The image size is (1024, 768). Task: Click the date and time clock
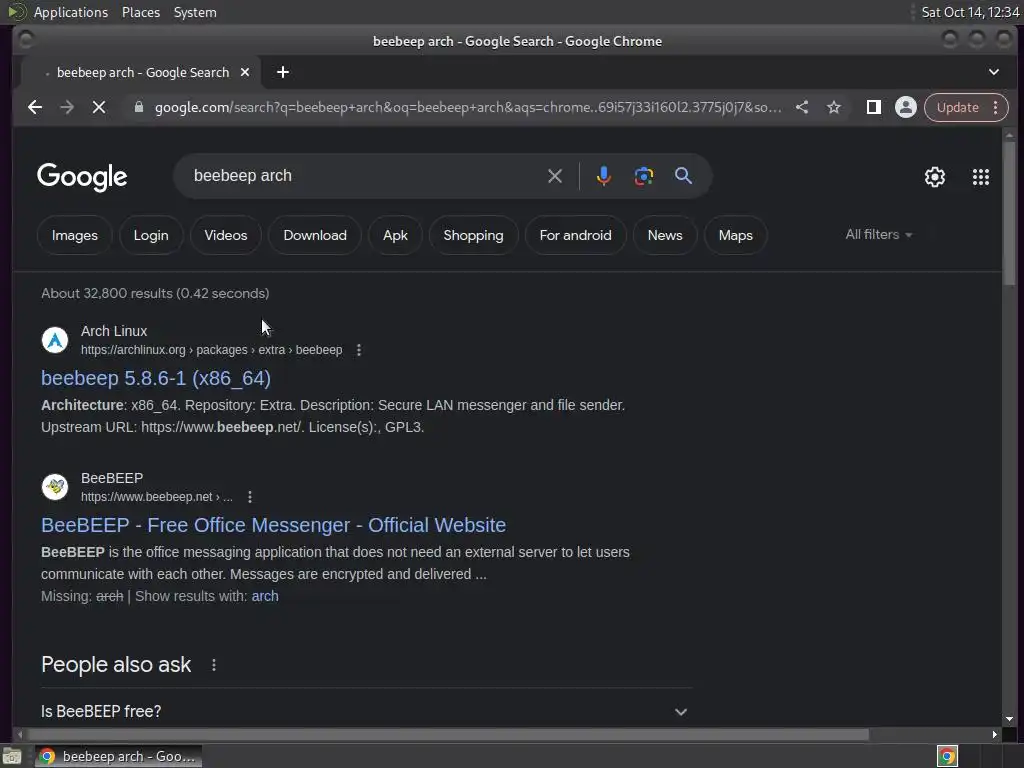pyautogui.click(x=970, y=12)
